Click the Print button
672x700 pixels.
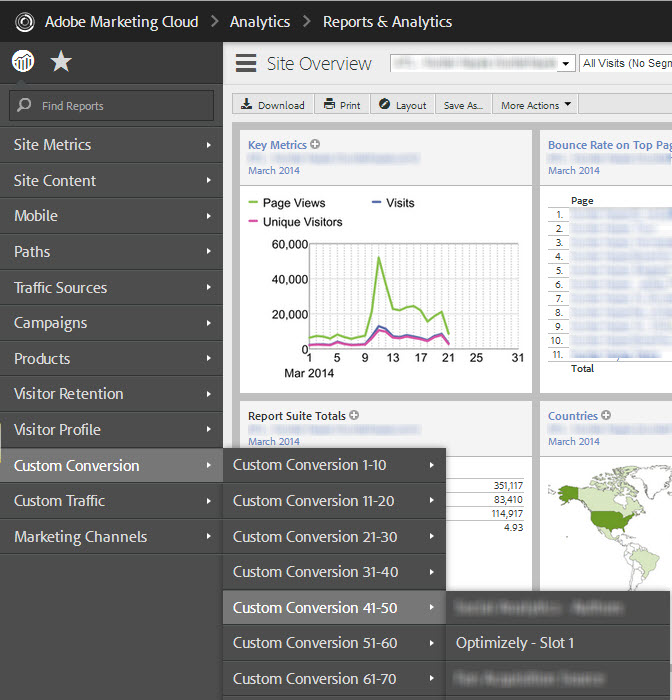pos(342,104)
